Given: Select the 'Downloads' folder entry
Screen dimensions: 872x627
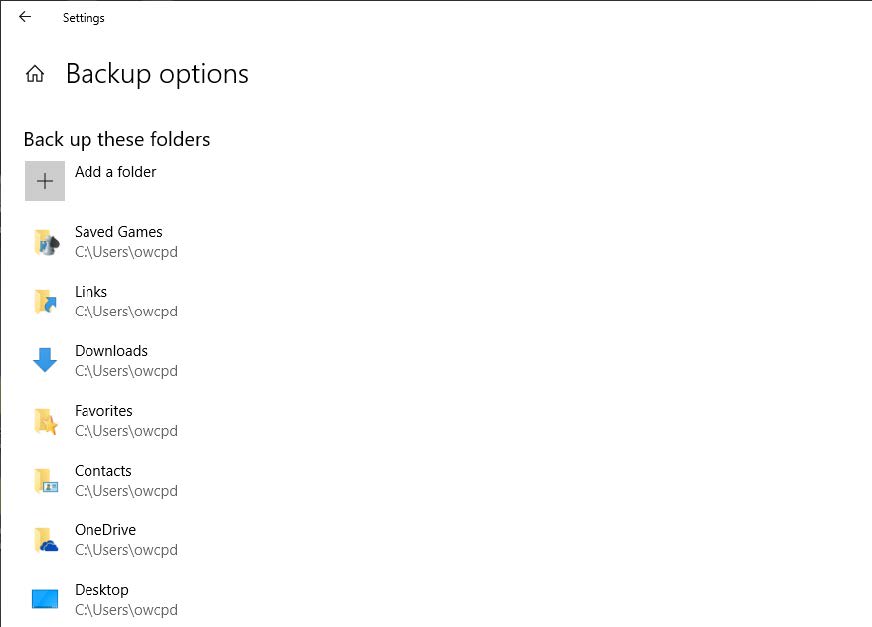Looking at the screenshot, I should tap(111, 351).
